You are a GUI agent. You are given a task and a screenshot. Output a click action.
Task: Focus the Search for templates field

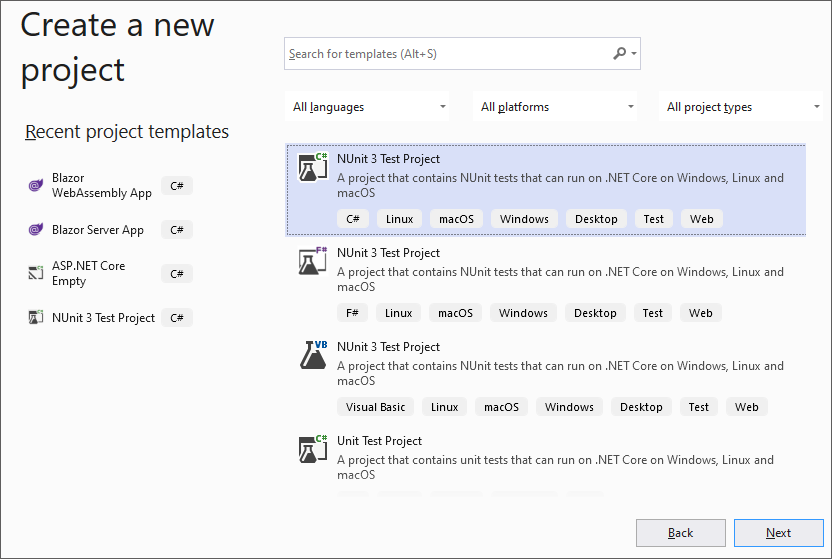[x=462, y=54]
